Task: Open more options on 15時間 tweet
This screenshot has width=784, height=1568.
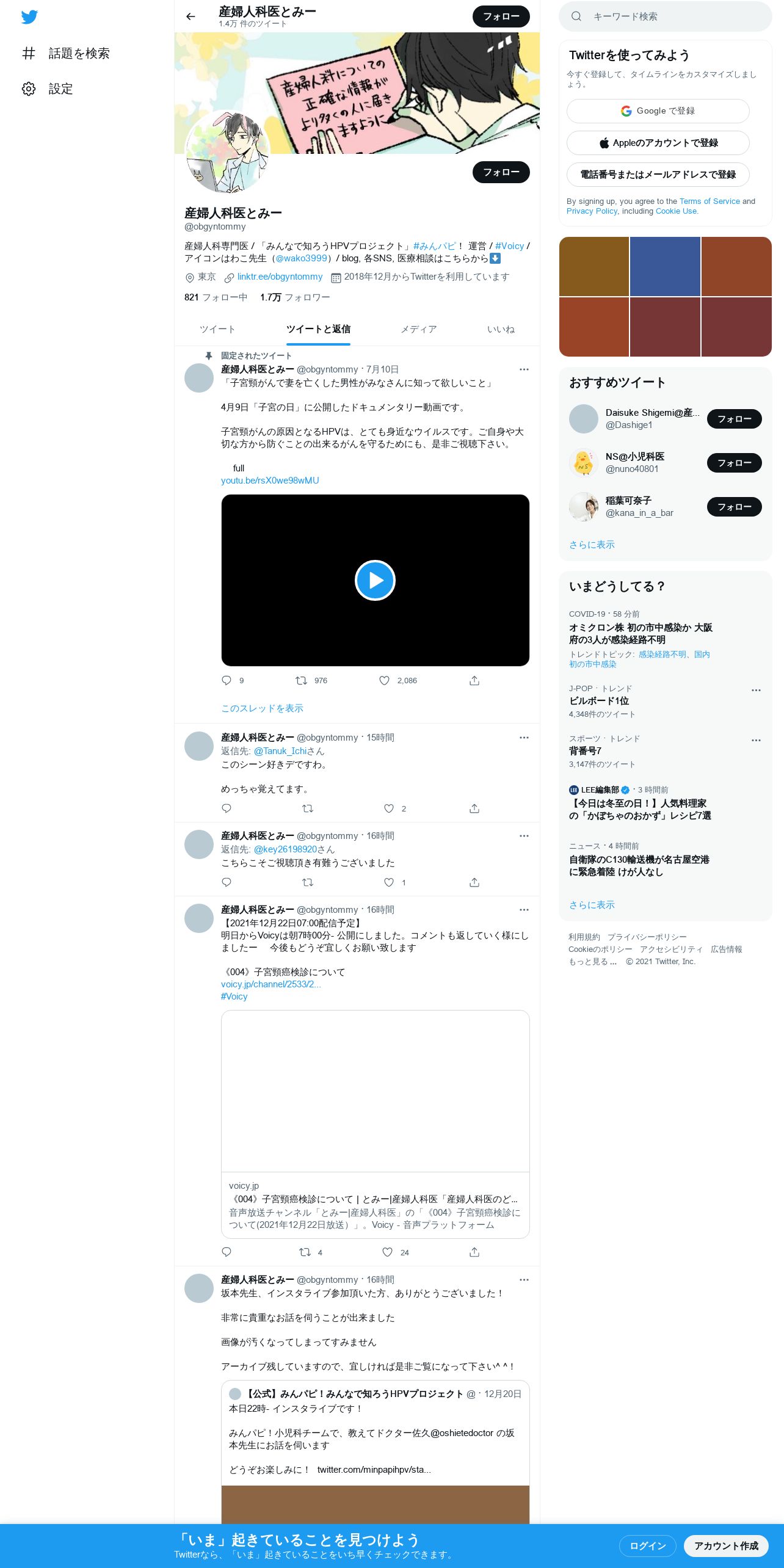Action: (524, 738)
